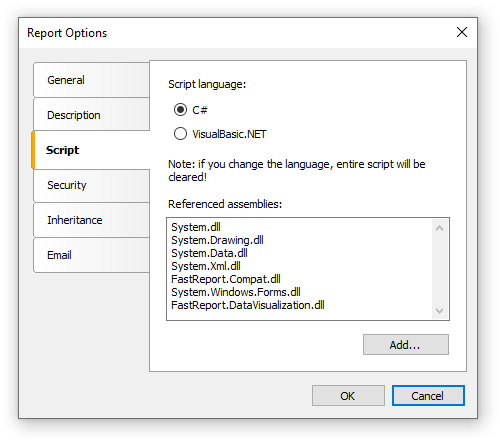The width and height of the screenshot is (500, 442).
Task: Close the Report Options dialog
Action: click(x=462, y=32)
